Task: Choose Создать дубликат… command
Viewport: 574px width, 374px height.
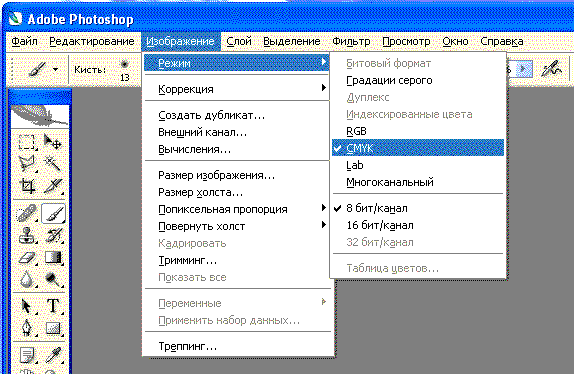Action: tap(236, 115)
